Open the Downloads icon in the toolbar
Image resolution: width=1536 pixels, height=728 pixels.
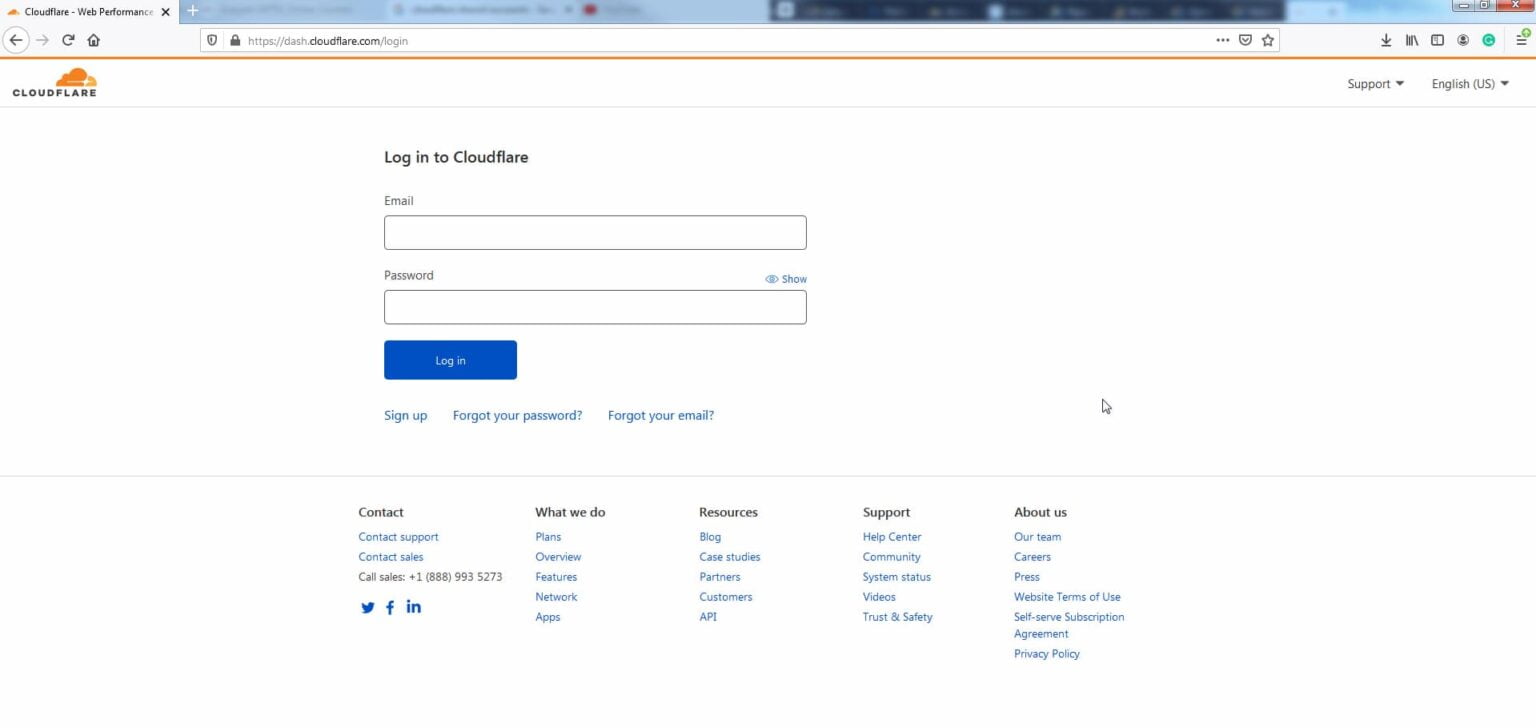(x=1386, y=40)
